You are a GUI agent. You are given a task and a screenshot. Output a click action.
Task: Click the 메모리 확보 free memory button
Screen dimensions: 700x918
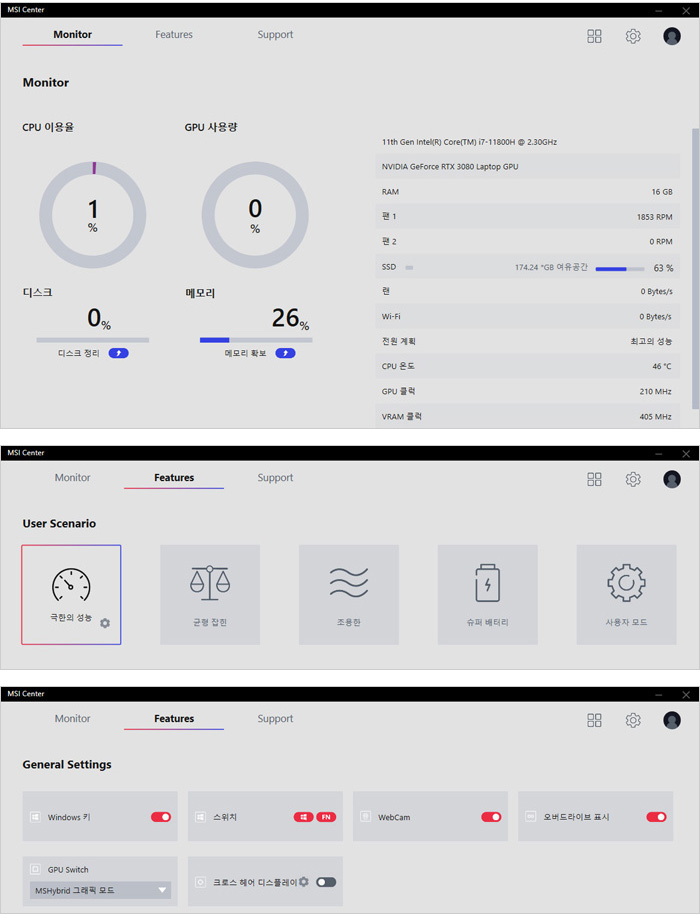[286, 353]
